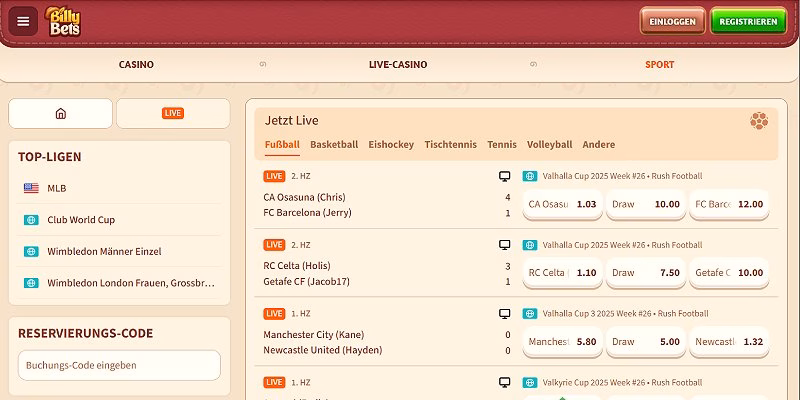This screenshot has width=800, height=400.
Task: Click the REGISTRIEREN button
Action: pos(748,21)
